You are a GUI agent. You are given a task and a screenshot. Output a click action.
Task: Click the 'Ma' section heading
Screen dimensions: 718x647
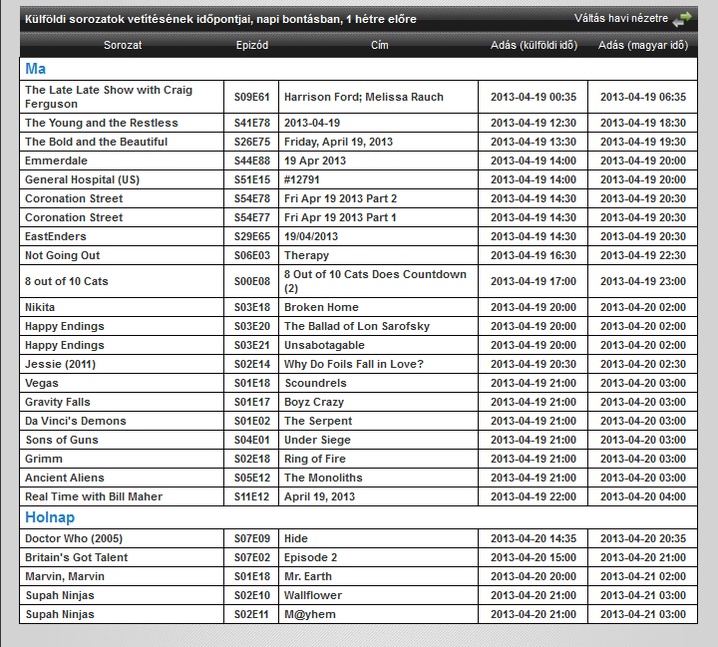pyautogui.click(x=35, y=69)
